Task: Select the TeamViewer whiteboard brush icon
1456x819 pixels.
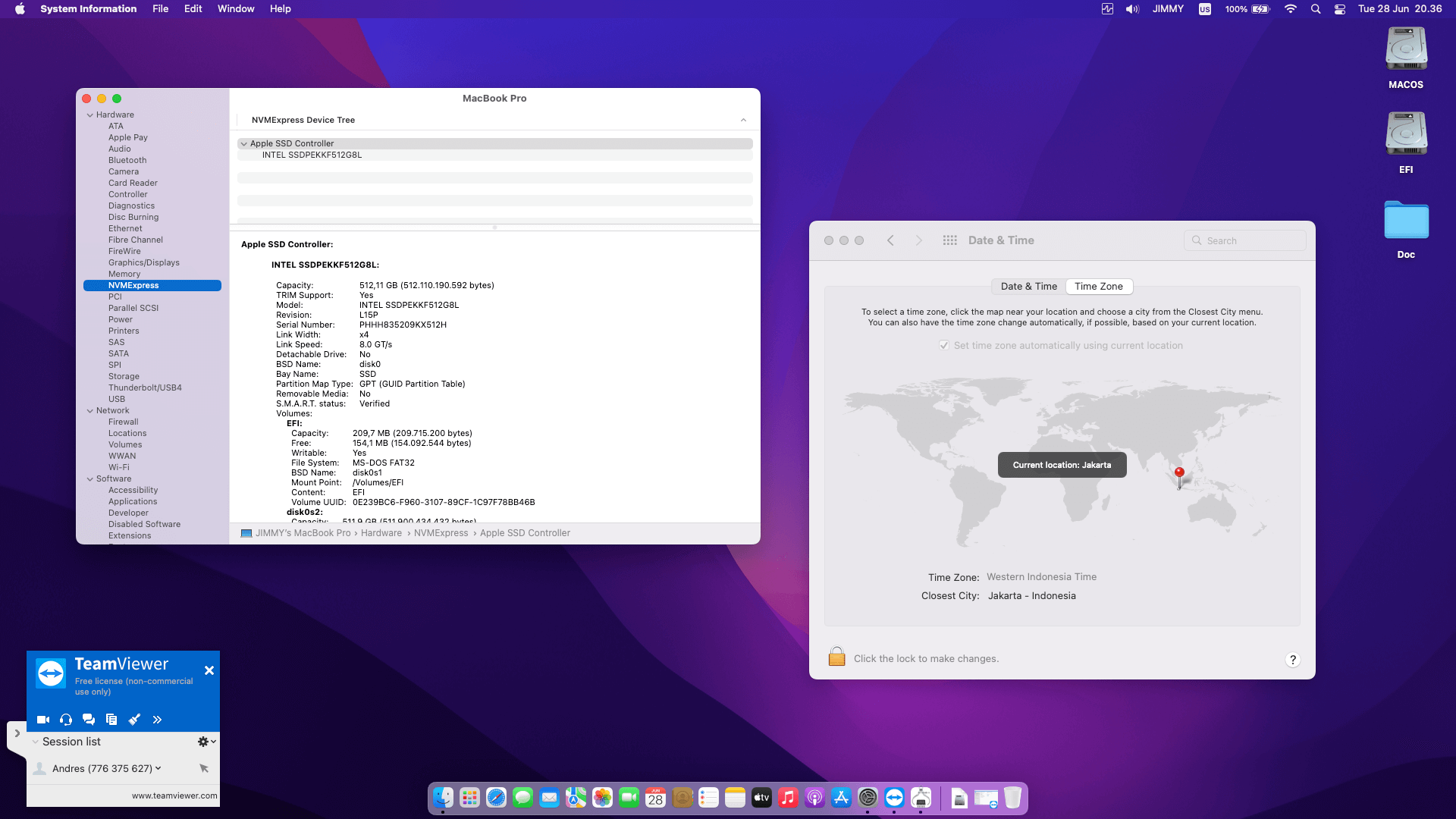Action: pos(134,720)
